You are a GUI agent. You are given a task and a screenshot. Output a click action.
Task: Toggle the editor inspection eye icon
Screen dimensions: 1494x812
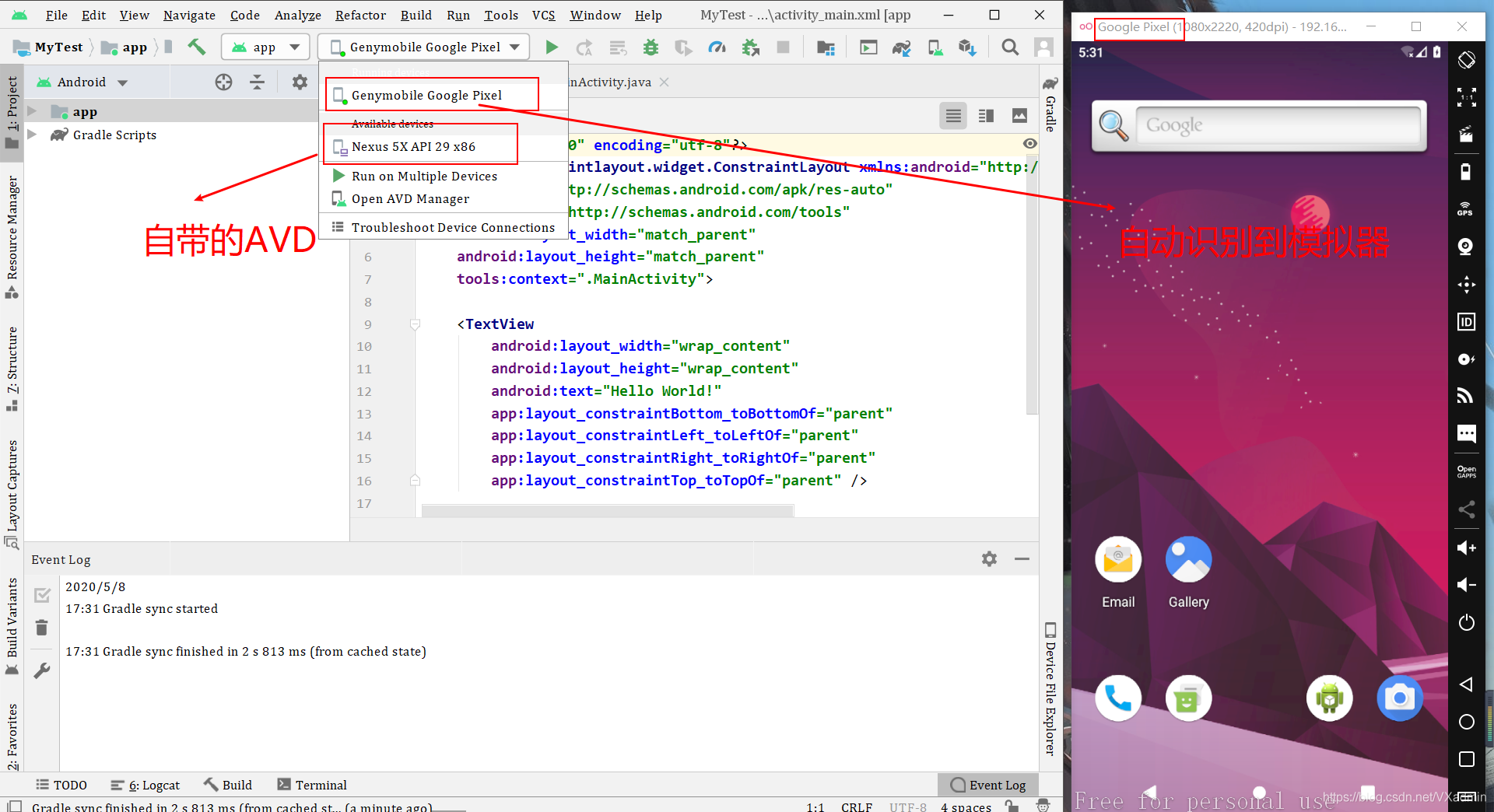coord(1029,144)
